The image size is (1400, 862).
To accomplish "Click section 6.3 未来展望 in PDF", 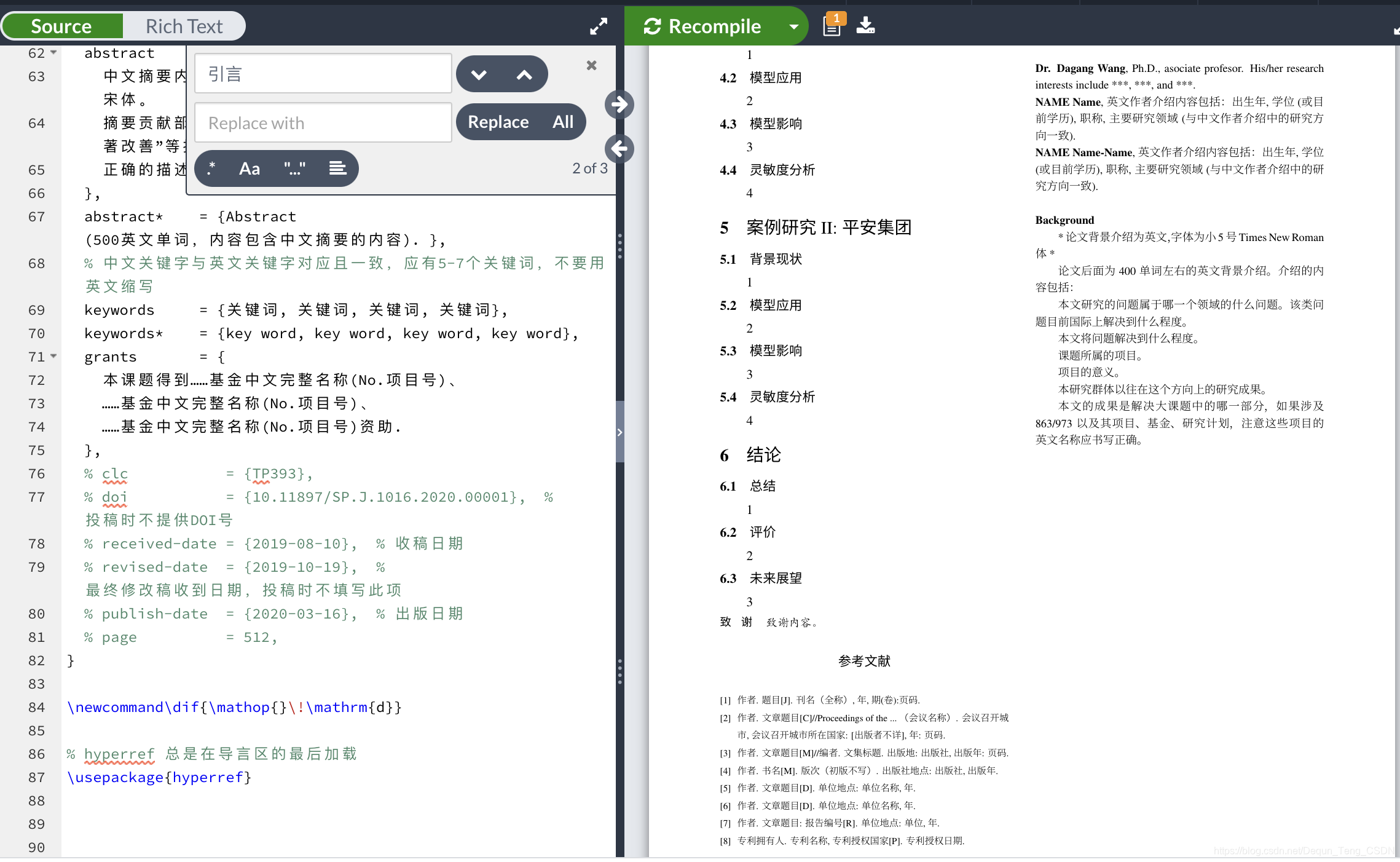I will 761,578.
